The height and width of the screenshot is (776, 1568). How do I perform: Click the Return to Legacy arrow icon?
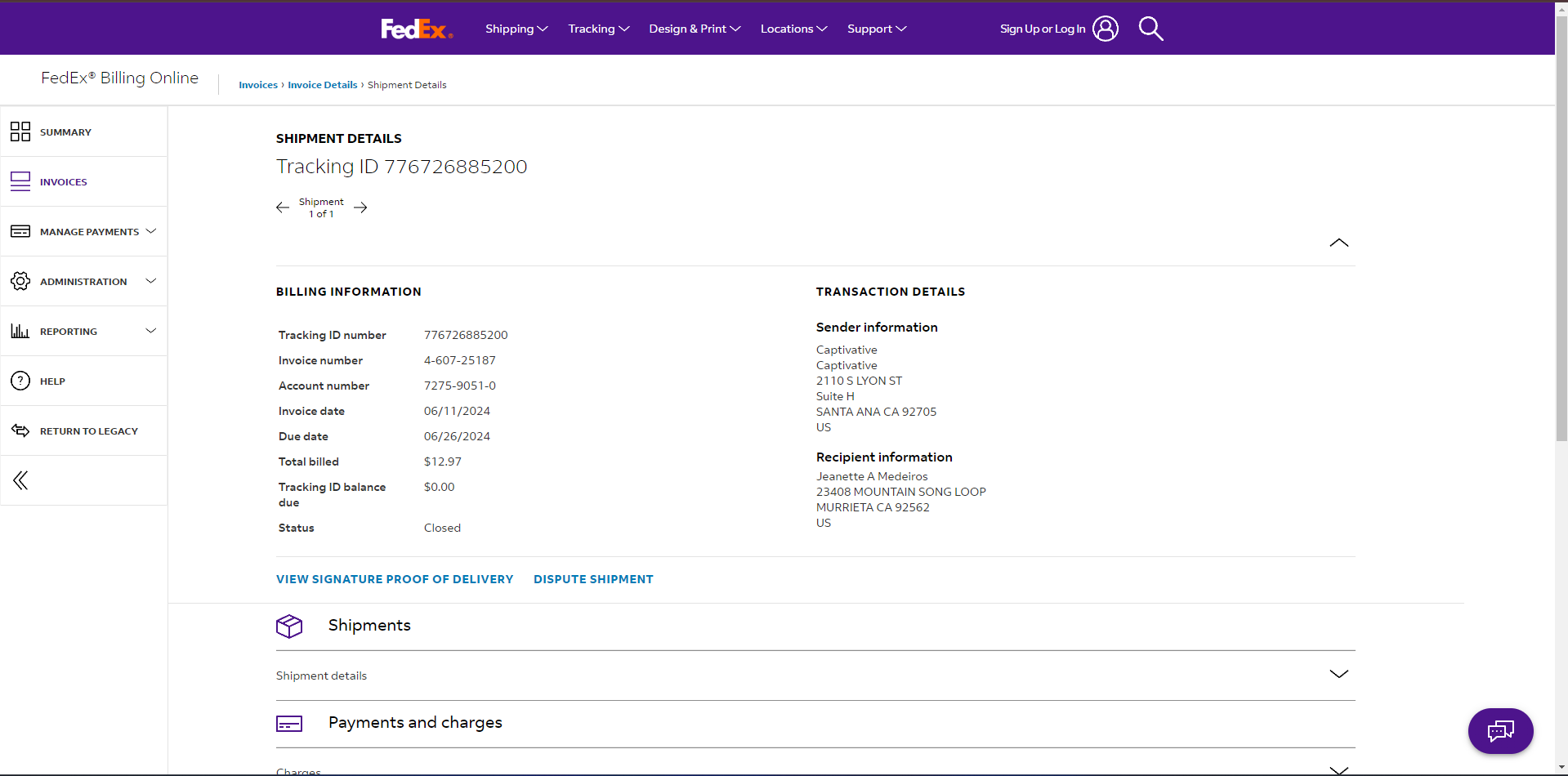[20, 430]
